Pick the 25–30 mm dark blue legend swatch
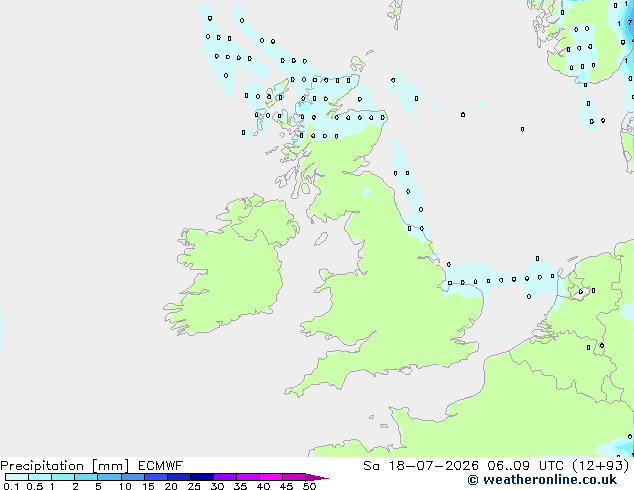The height and width of the screenshot is (490, 634). [202, 477]
